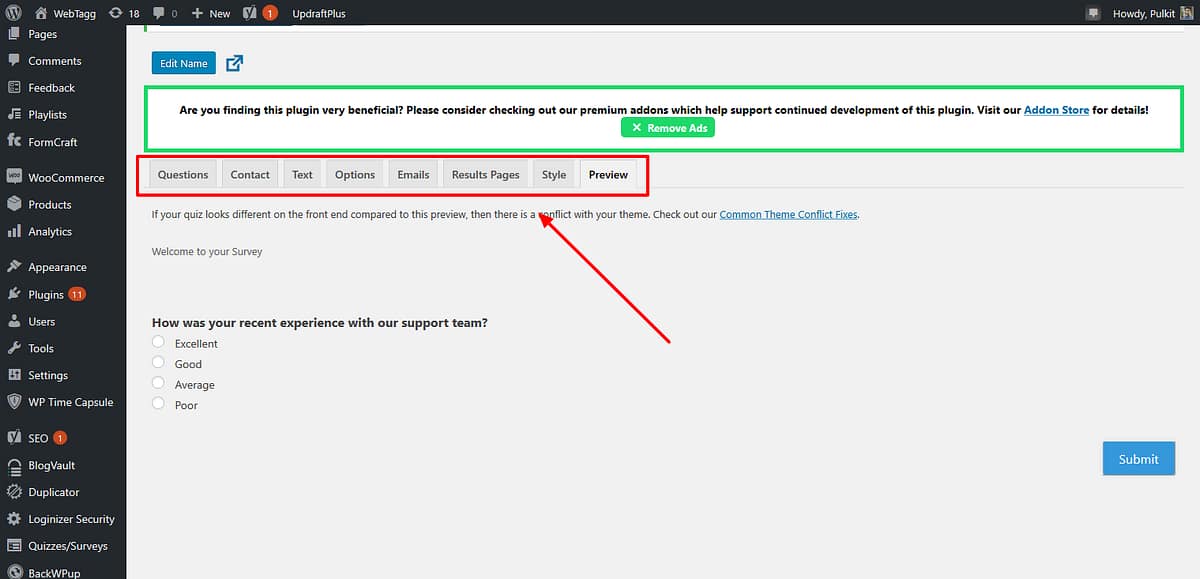Select the Poor radio button
The height and width of the screenshot is (579, 1200).
click(157, 404)
